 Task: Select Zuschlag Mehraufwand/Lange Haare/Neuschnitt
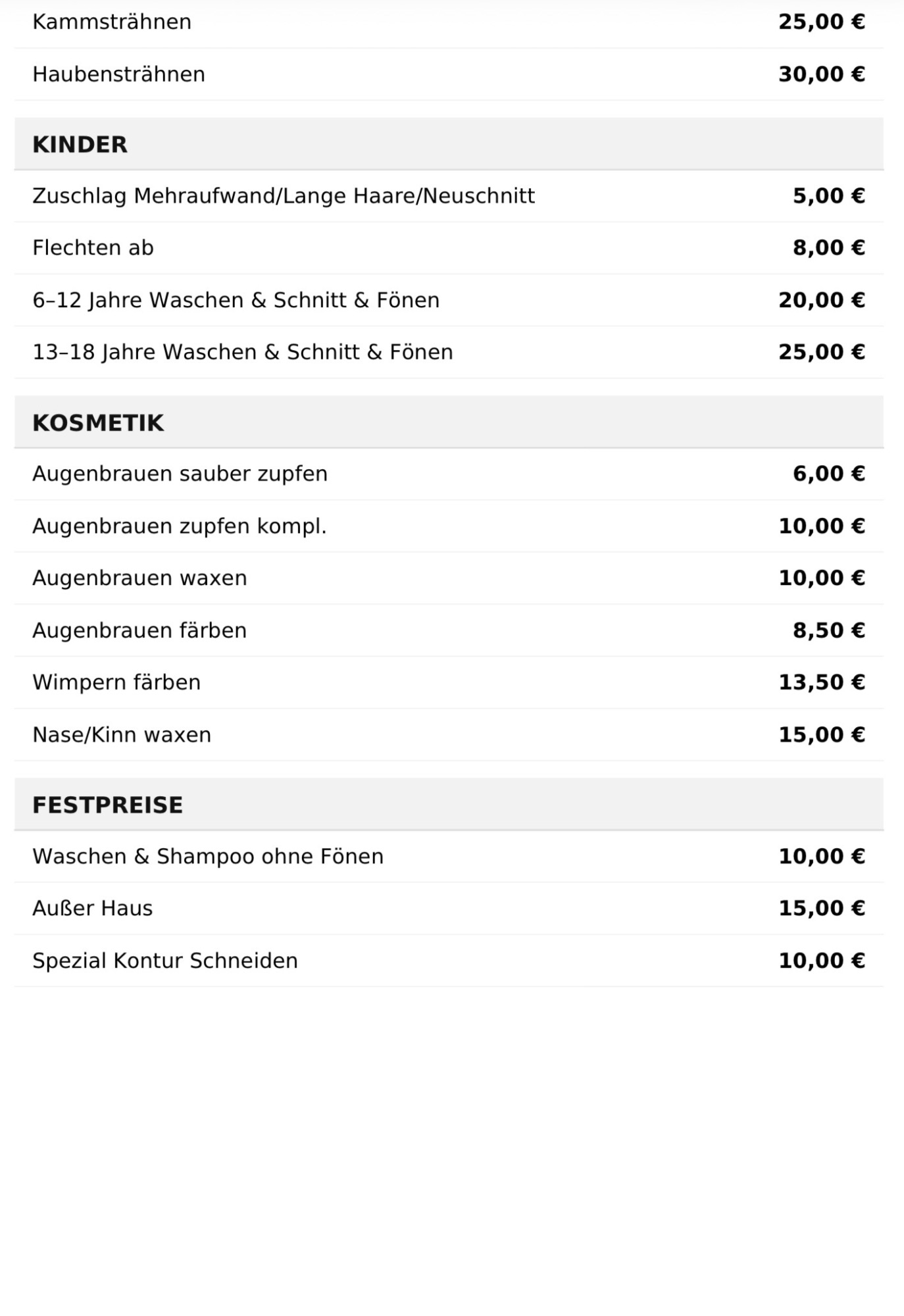point(284,196)
